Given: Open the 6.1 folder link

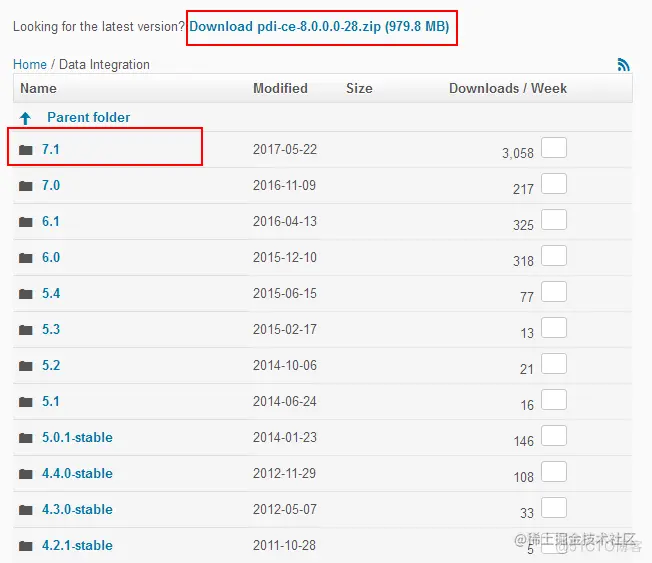Looking at the screenshot, I should pyautogui.click(x=51, y=221).
